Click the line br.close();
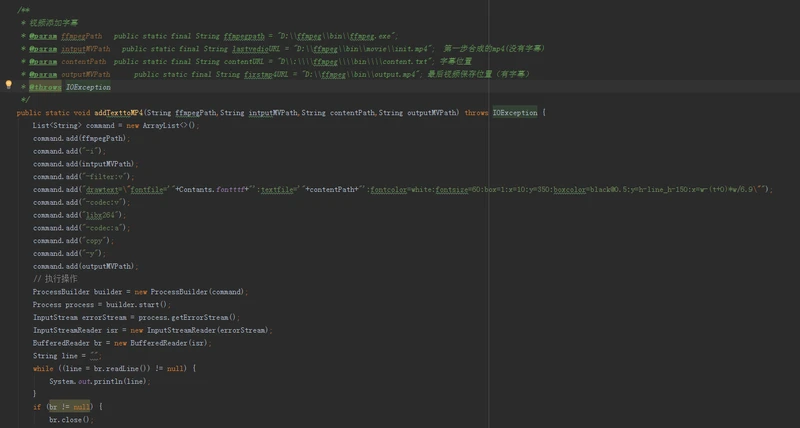800x428 pixels. click(71, 420)
